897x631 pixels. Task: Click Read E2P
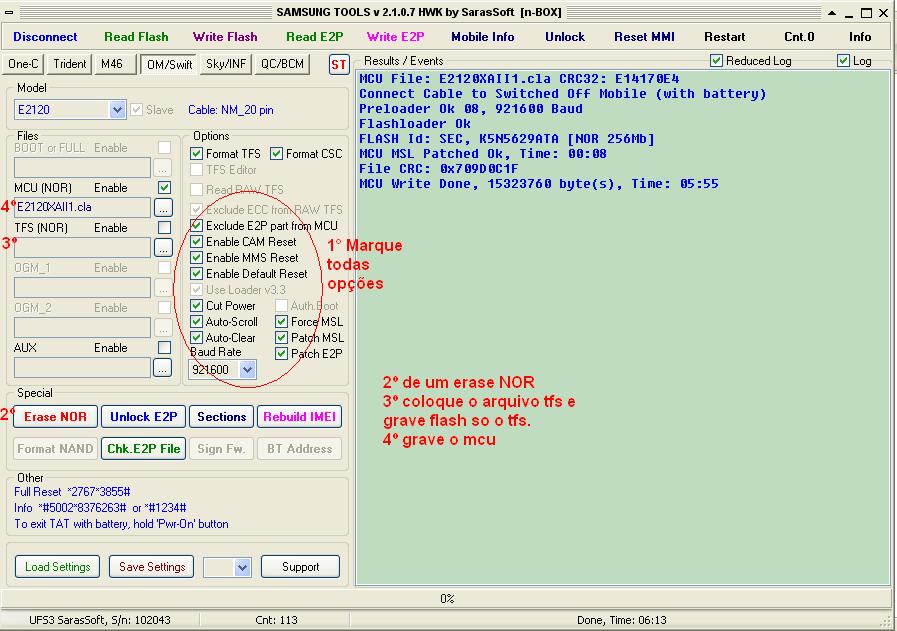315,37
